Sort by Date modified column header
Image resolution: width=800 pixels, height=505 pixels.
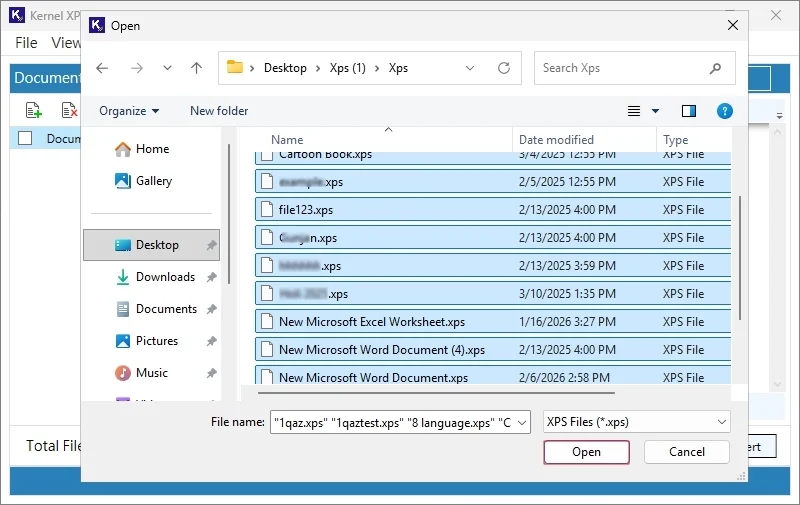pos(556,140)
